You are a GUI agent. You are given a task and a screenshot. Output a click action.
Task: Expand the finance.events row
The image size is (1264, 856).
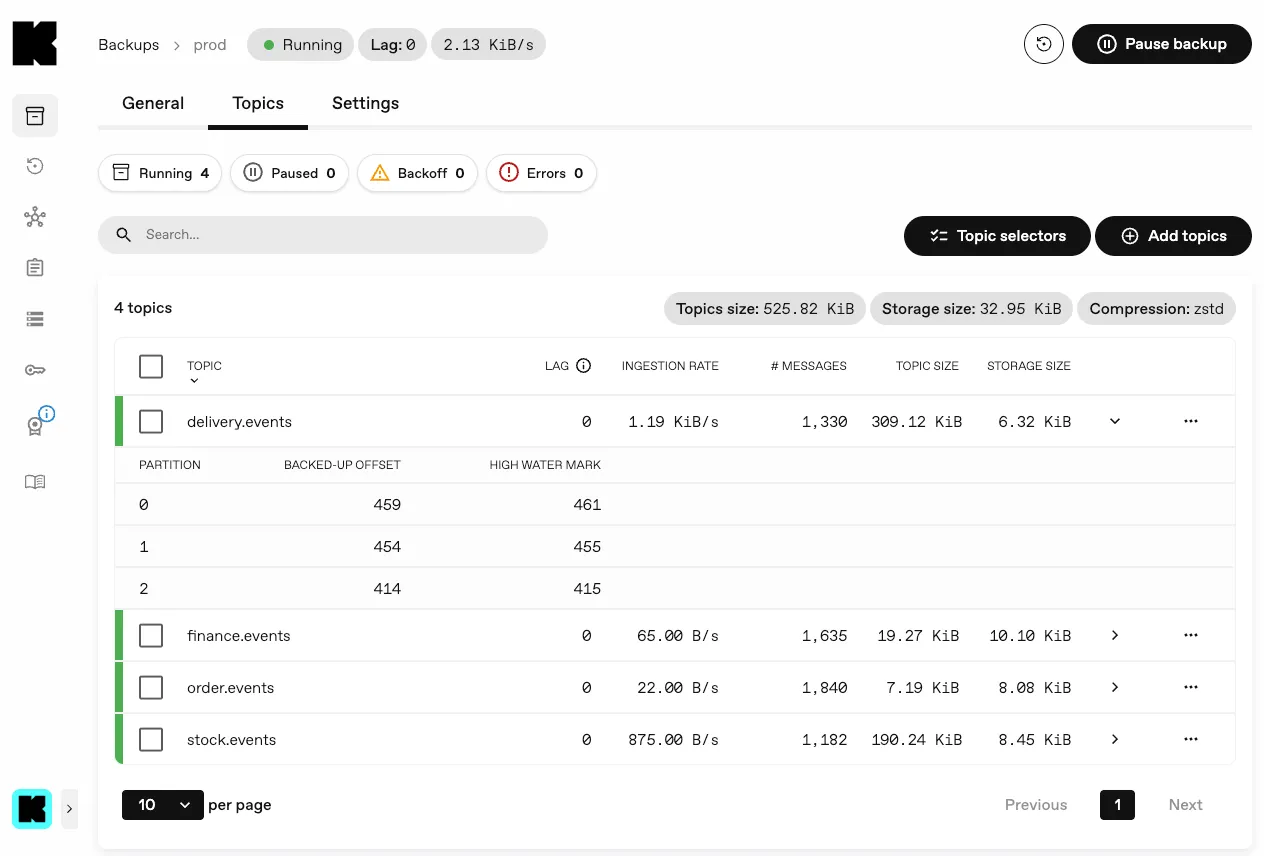point(1115,636)
